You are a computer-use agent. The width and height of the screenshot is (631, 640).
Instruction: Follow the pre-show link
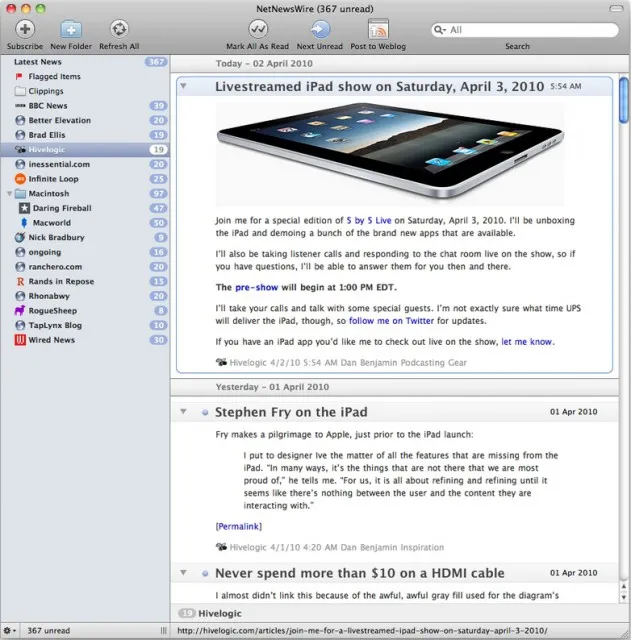click(x=257, y=287)
